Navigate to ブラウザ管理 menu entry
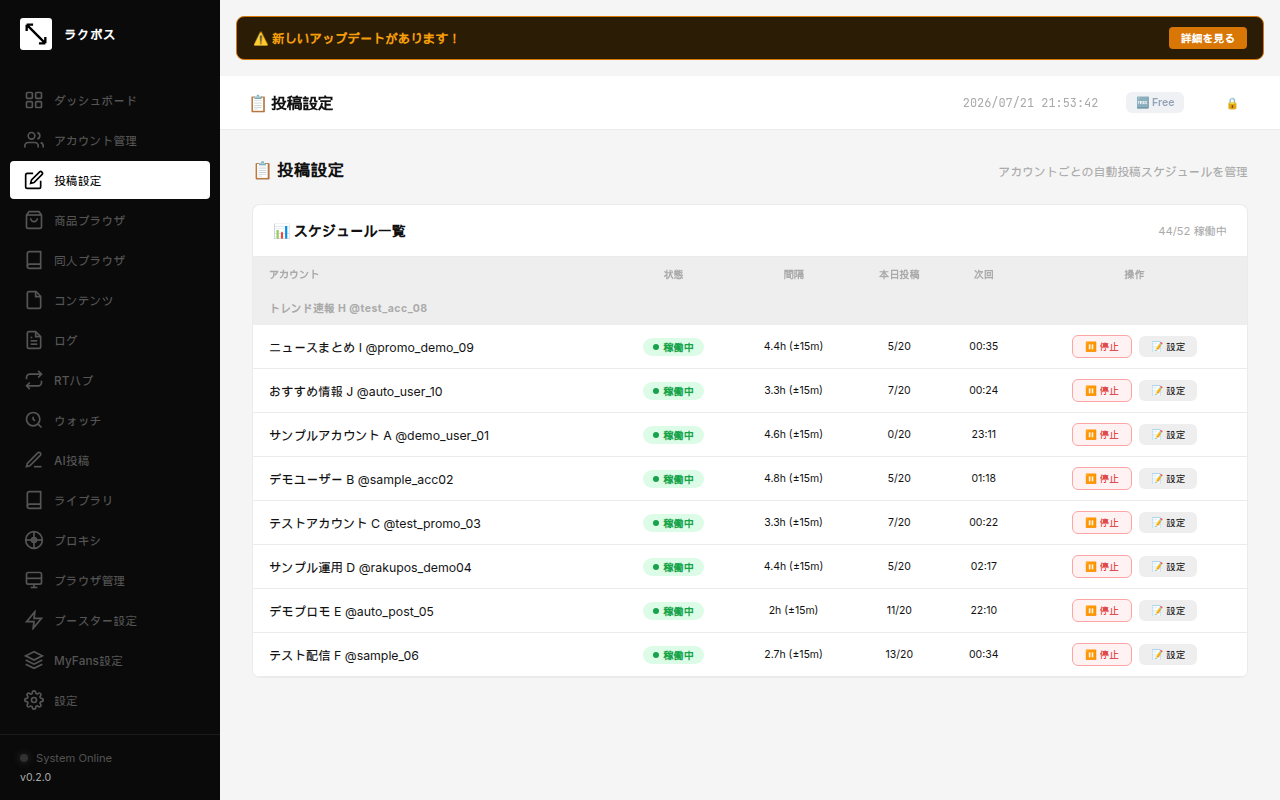The image size is (1280, 800). tap(110, 580)
